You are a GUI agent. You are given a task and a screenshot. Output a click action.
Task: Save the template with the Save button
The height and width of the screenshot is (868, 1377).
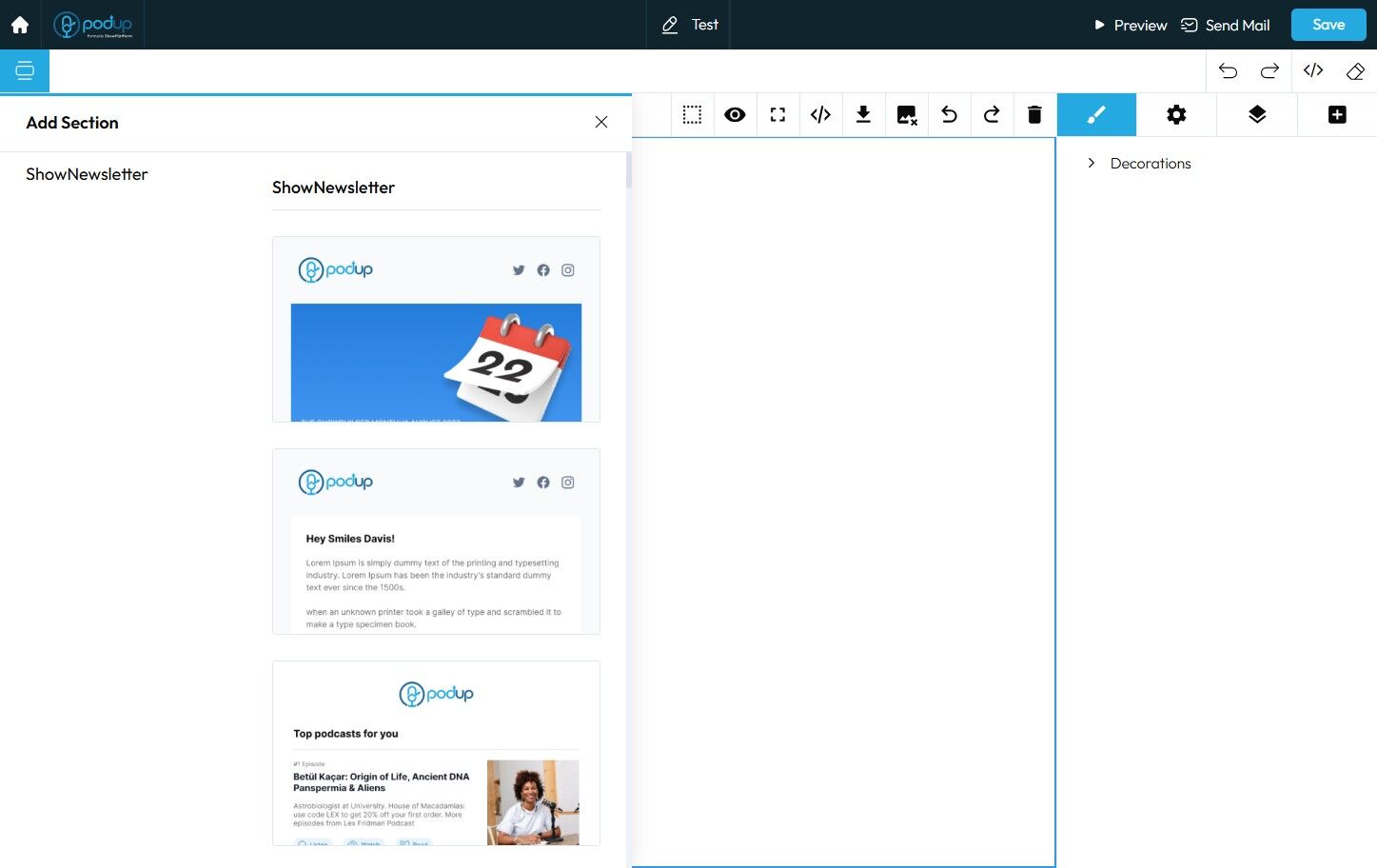pyautogui.click(x=1328, y=25)
